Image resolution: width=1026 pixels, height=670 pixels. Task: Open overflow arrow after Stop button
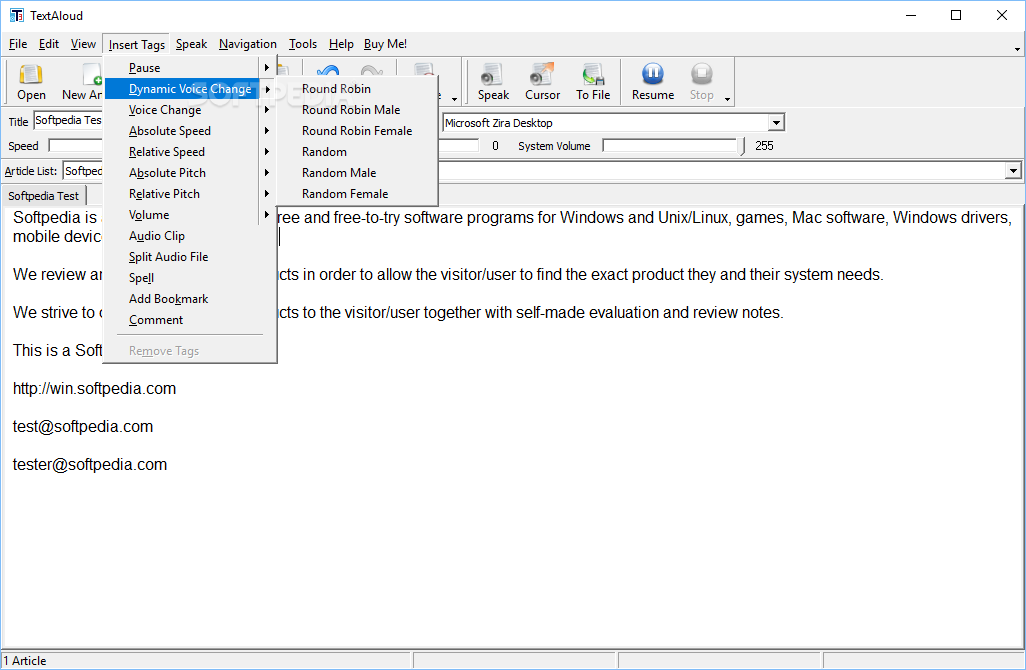click(727, 99)
